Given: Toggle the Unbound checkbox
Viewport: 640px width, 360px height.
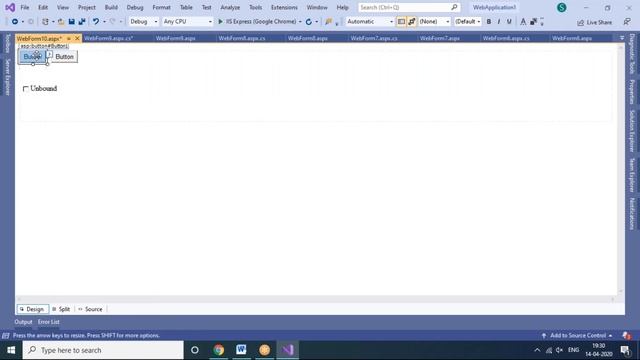Looking at the screenshot, I should [x=26, y=89].
